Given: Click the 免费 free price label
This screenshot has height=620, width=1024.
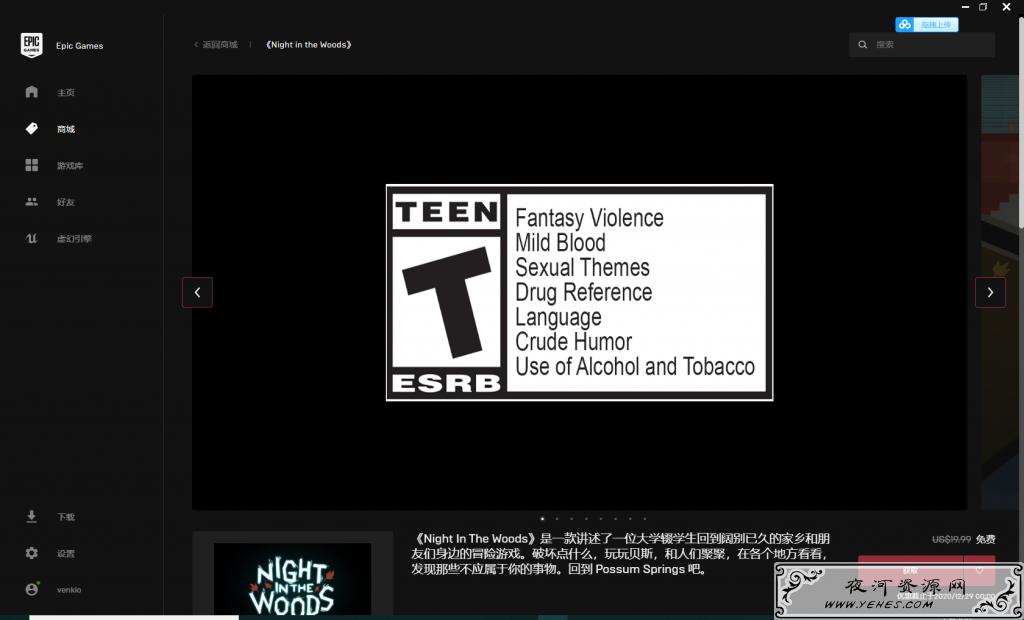Looking at the screenshot, I should [x=985, y=539].
